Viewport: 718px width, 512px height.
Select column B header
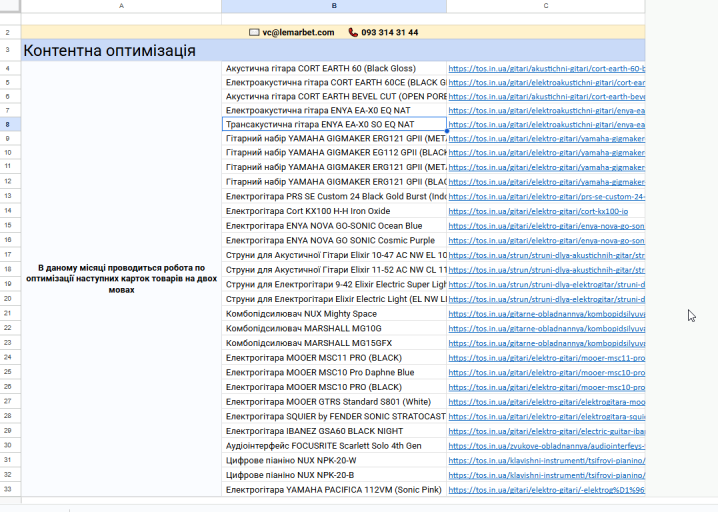pos(334,6)
